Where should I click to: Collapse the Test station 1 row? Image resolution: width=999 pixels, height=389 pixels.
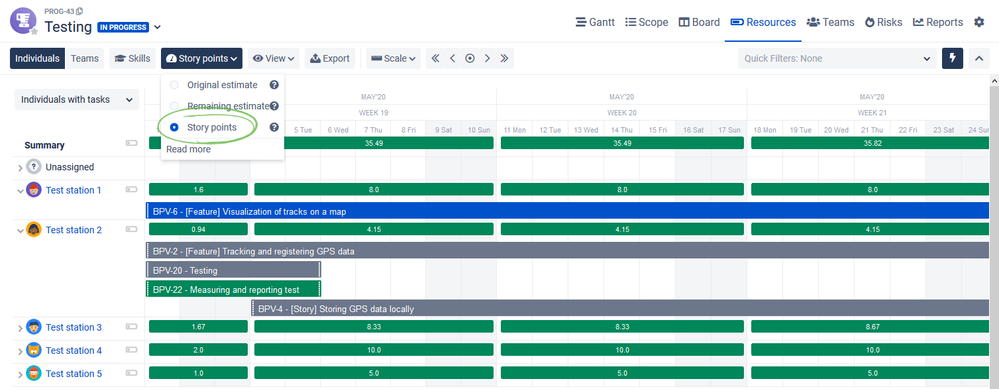coord(20,190)
